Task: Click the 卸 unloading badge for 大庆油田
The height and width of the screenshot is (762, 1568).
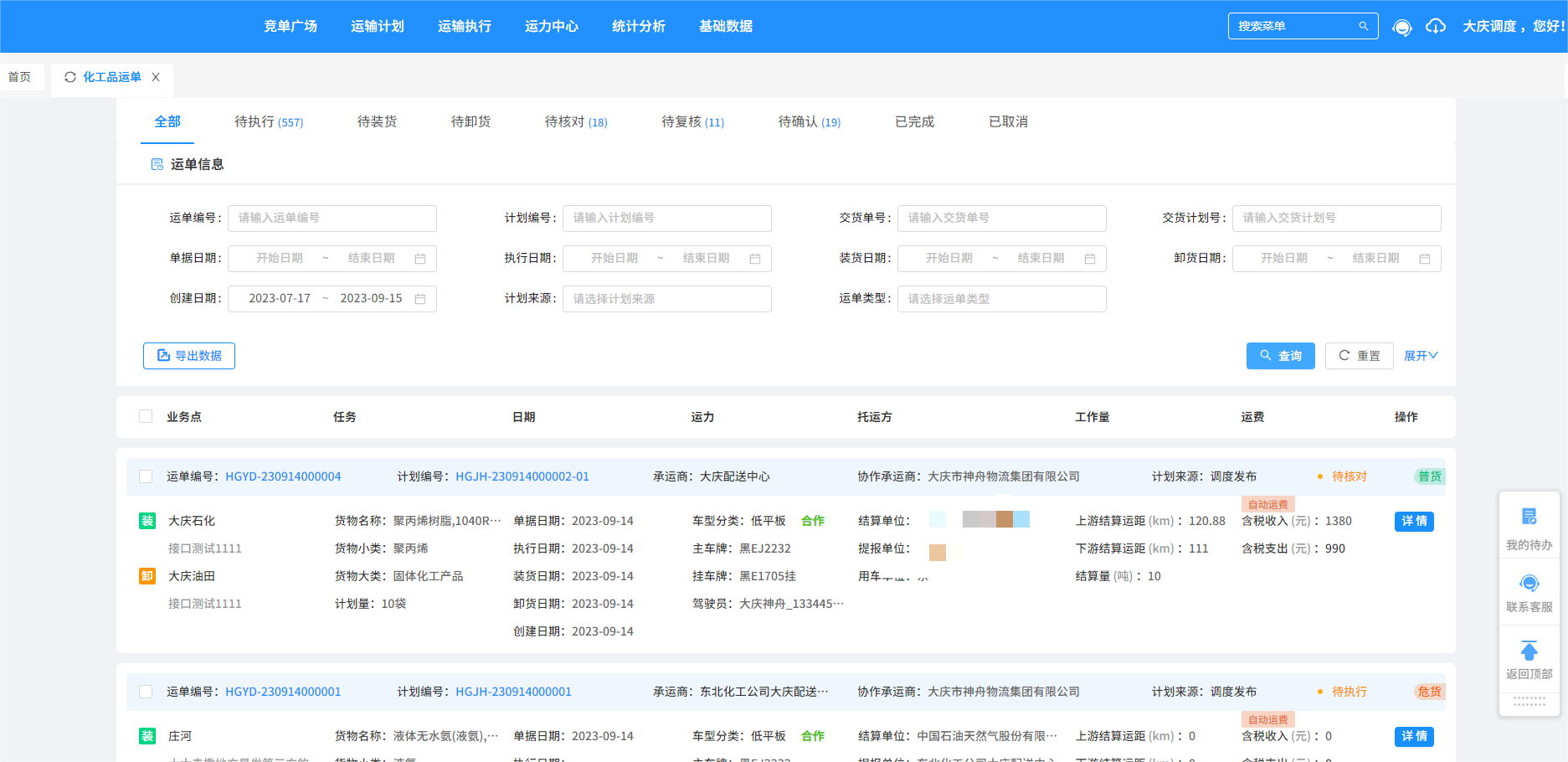Action: tap(147, 576)
